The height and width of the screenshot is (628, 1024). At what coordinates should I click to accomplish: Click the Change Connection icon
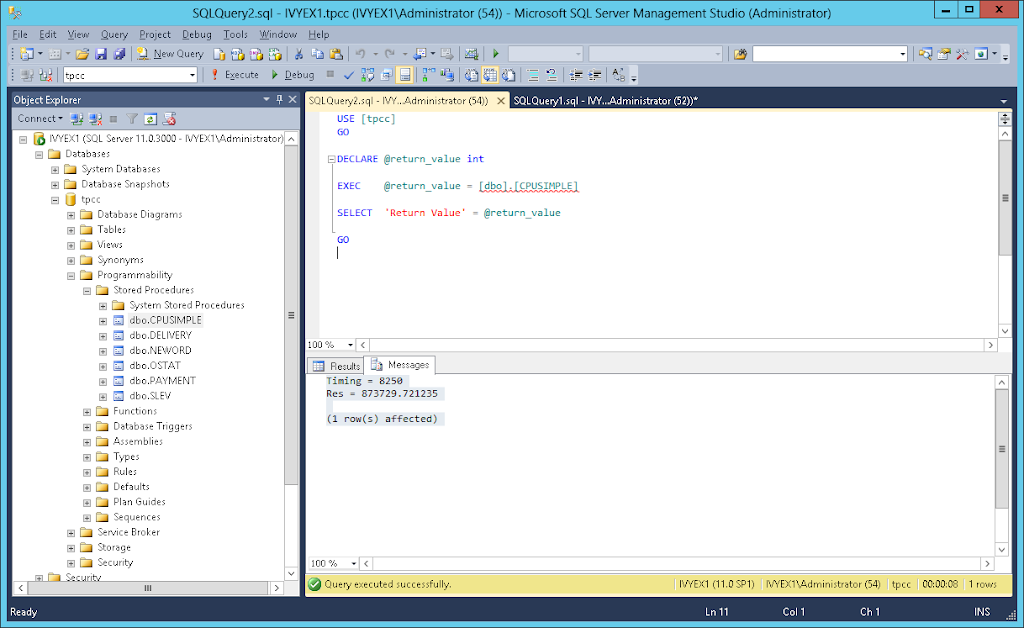click(45, 75)
